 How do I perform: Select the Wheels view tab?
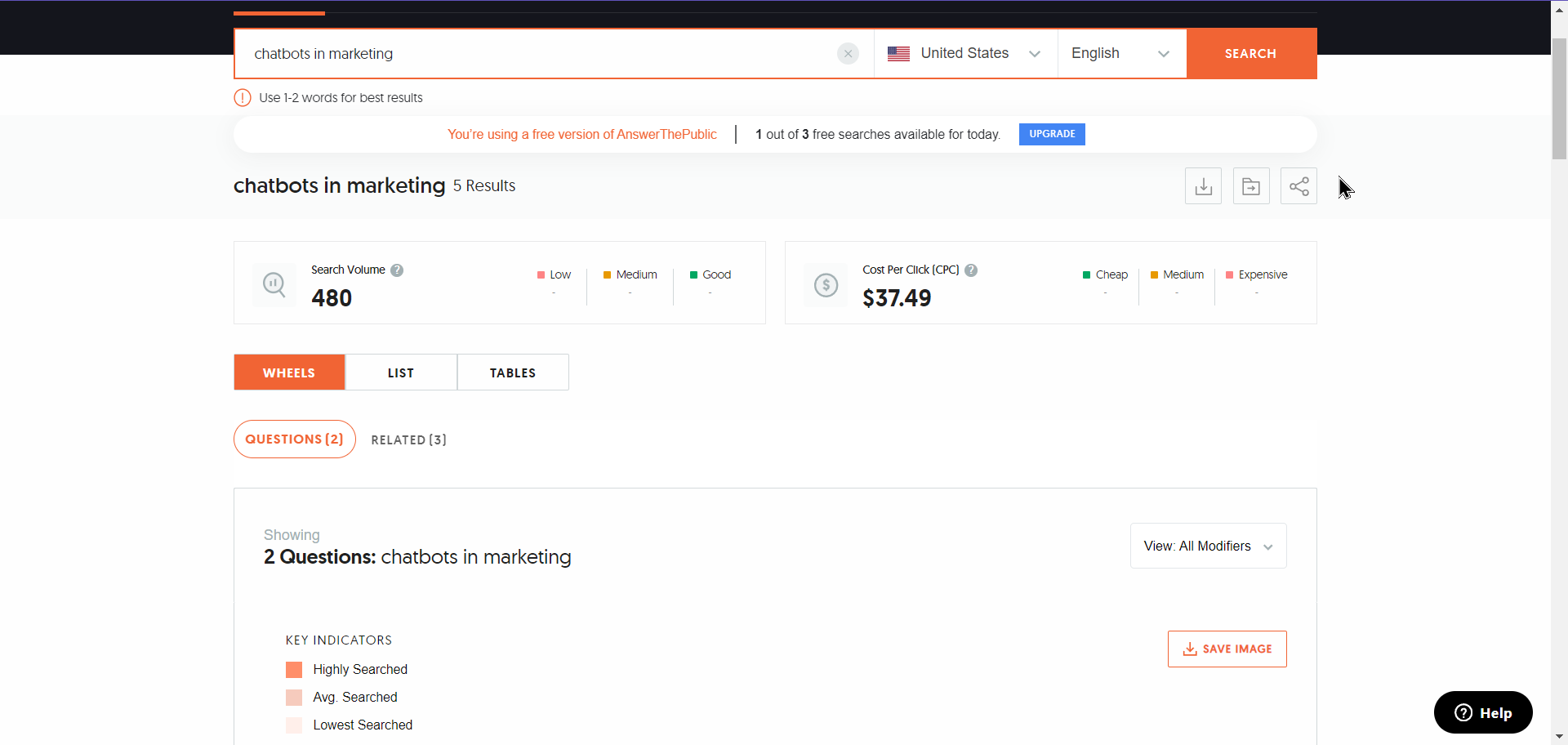[x=289, y=372]
